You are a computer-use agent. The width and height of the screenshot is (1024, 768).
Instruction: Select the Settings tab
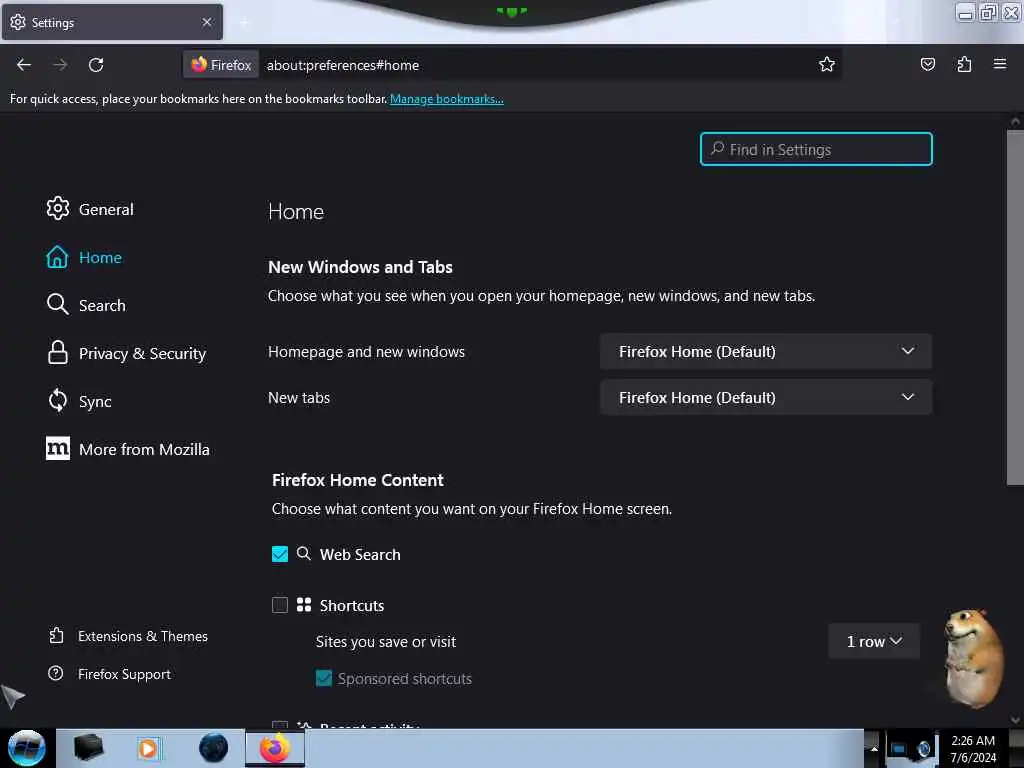[112, 22]
